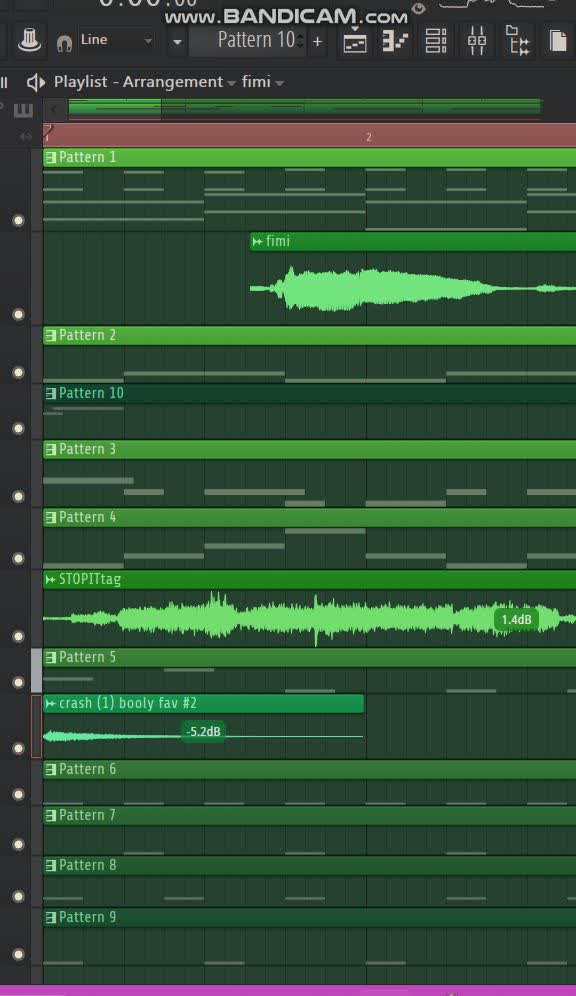Toggle the magnet snap icon

pyautogui.click(x=64, y=43)
